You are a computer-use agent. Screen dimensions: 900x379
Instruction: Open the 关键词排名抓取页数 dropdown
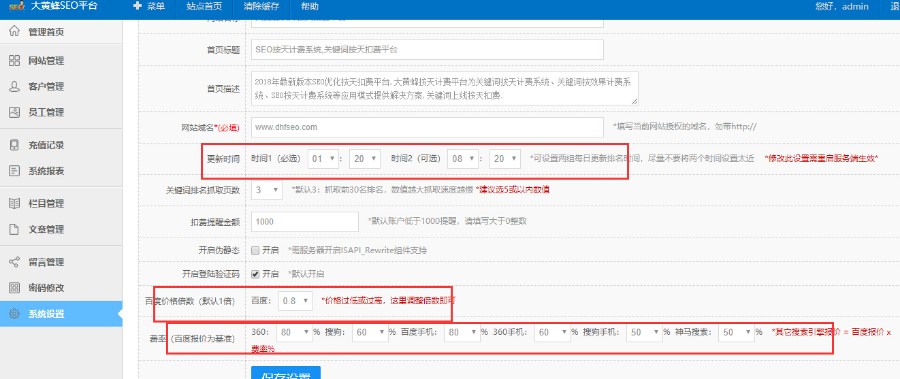(x=267, y=190)
